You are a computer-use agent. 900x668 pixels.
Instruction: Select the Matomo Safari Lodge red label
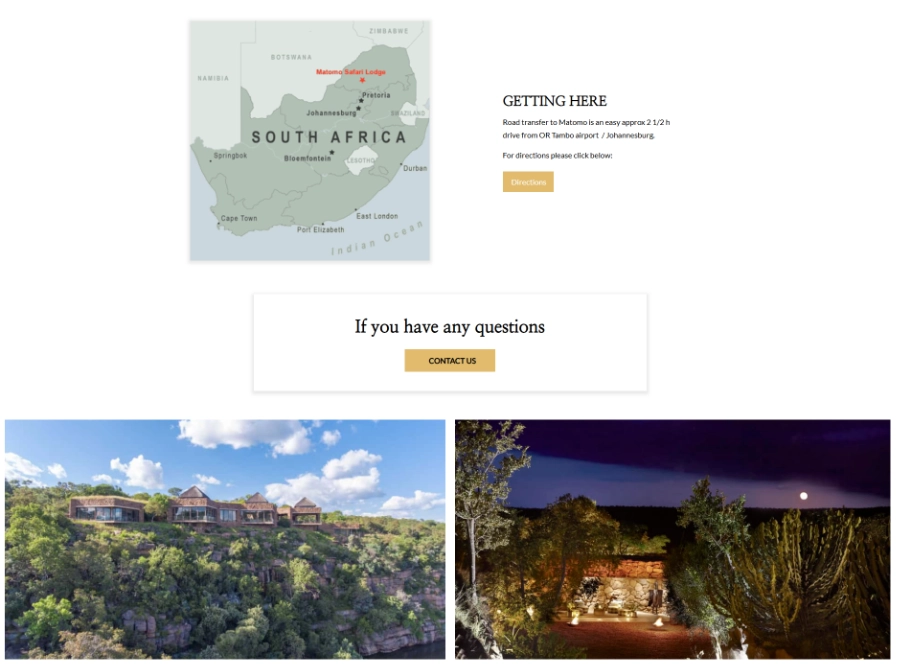[x=351, y=72]
